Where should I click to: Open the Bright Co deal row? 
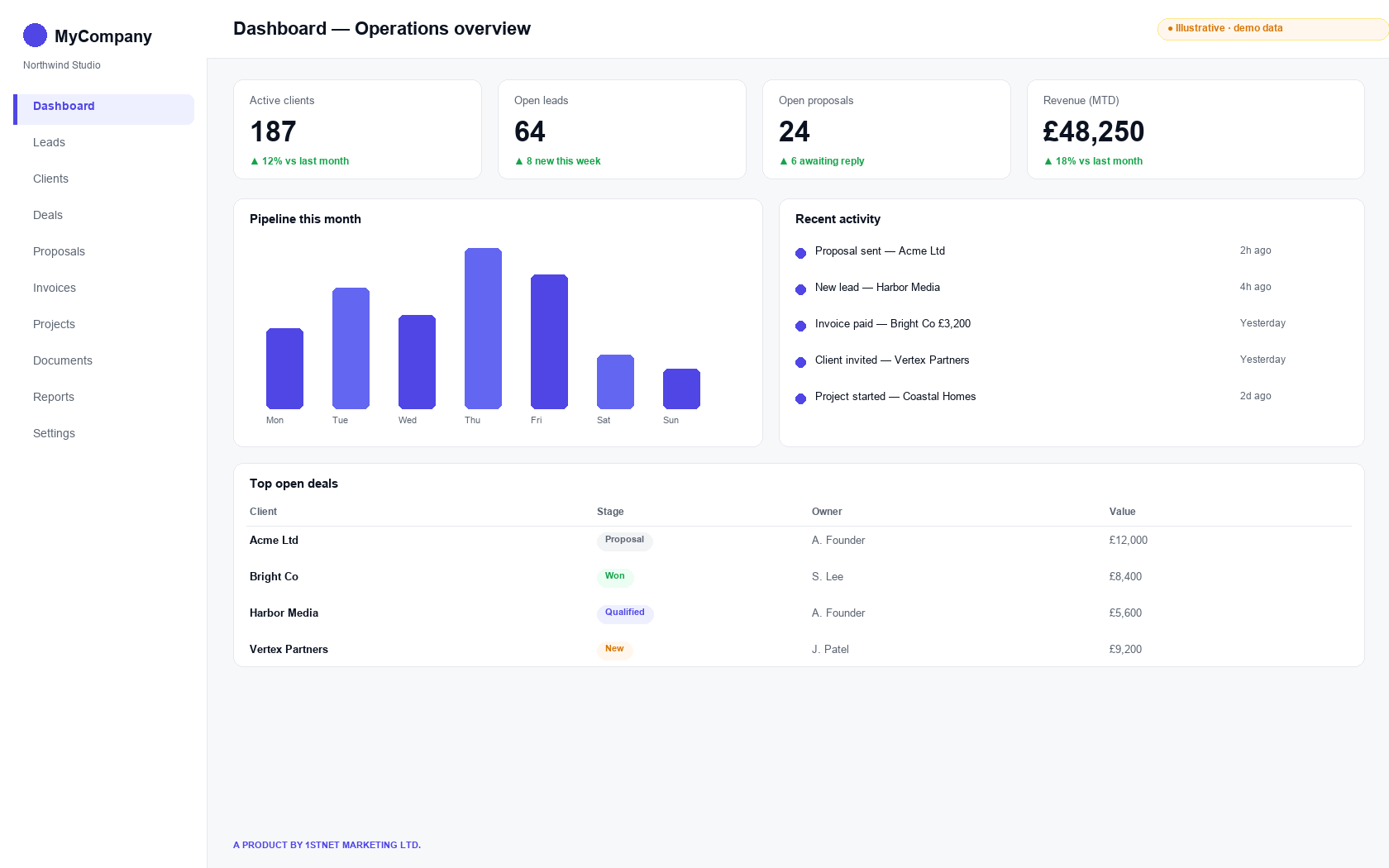click(799, 577)
